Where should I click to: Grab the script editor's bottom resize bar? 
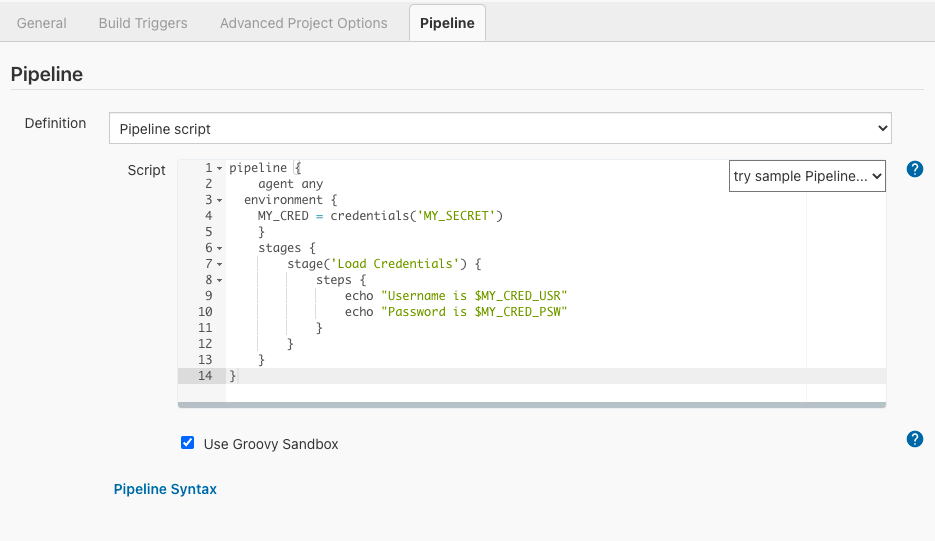pos(531,405)
